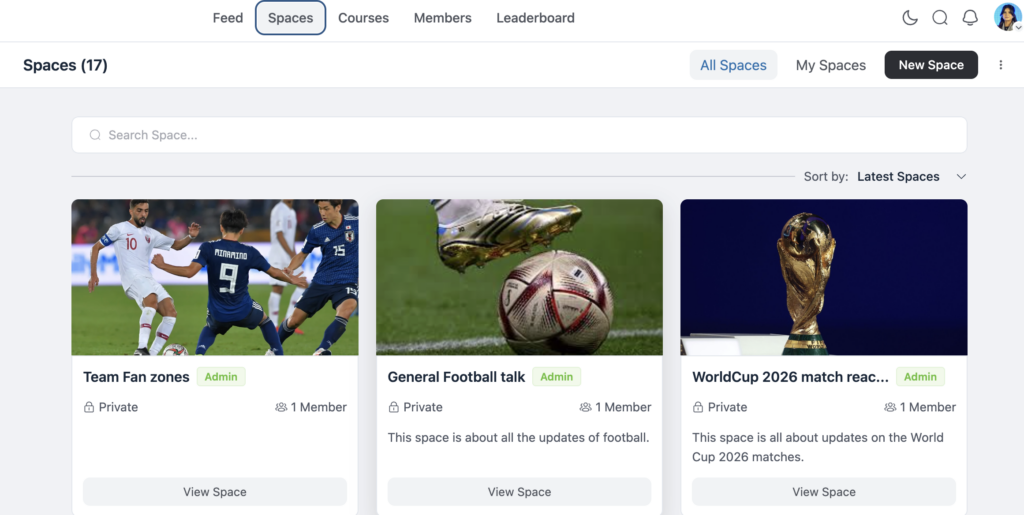Viewport: 1024px width, 515px height.
Task: Open the Team Fan zones cover image
Action: point(215,277)
